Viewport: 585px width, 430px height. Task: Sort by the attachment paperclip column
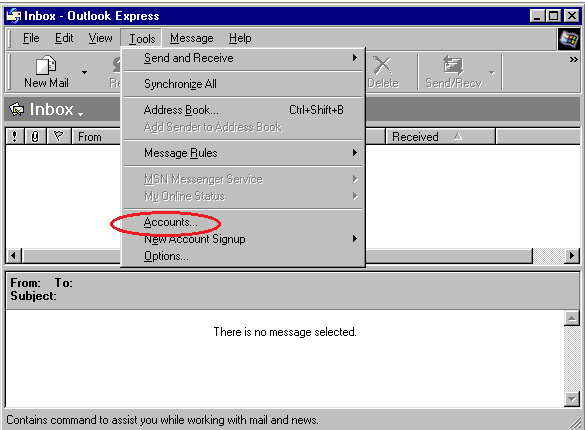pos(35,137)
